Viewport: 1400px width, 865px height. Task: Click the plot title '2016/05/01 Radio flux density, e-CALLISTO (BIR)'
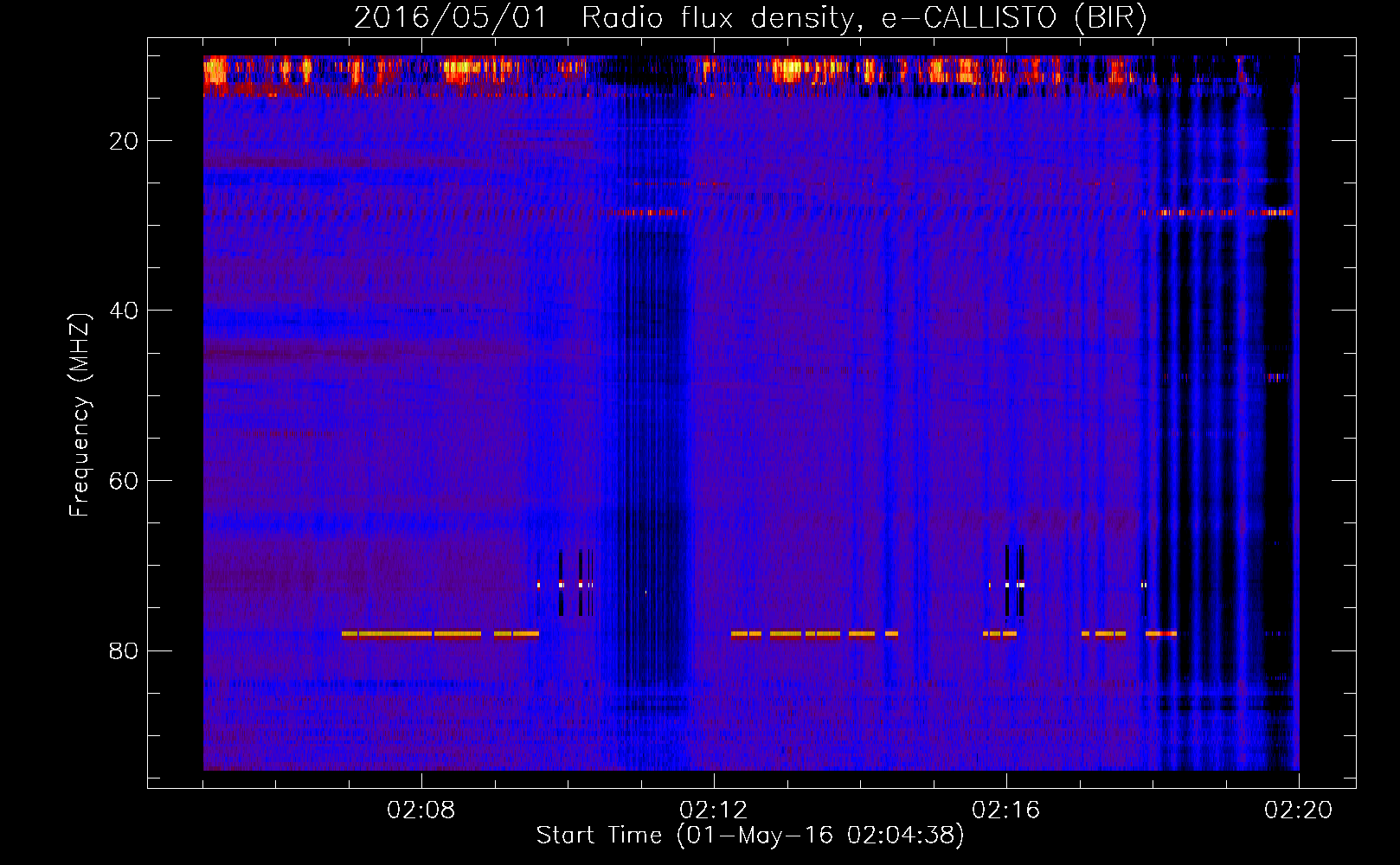(x=750, y=17)
